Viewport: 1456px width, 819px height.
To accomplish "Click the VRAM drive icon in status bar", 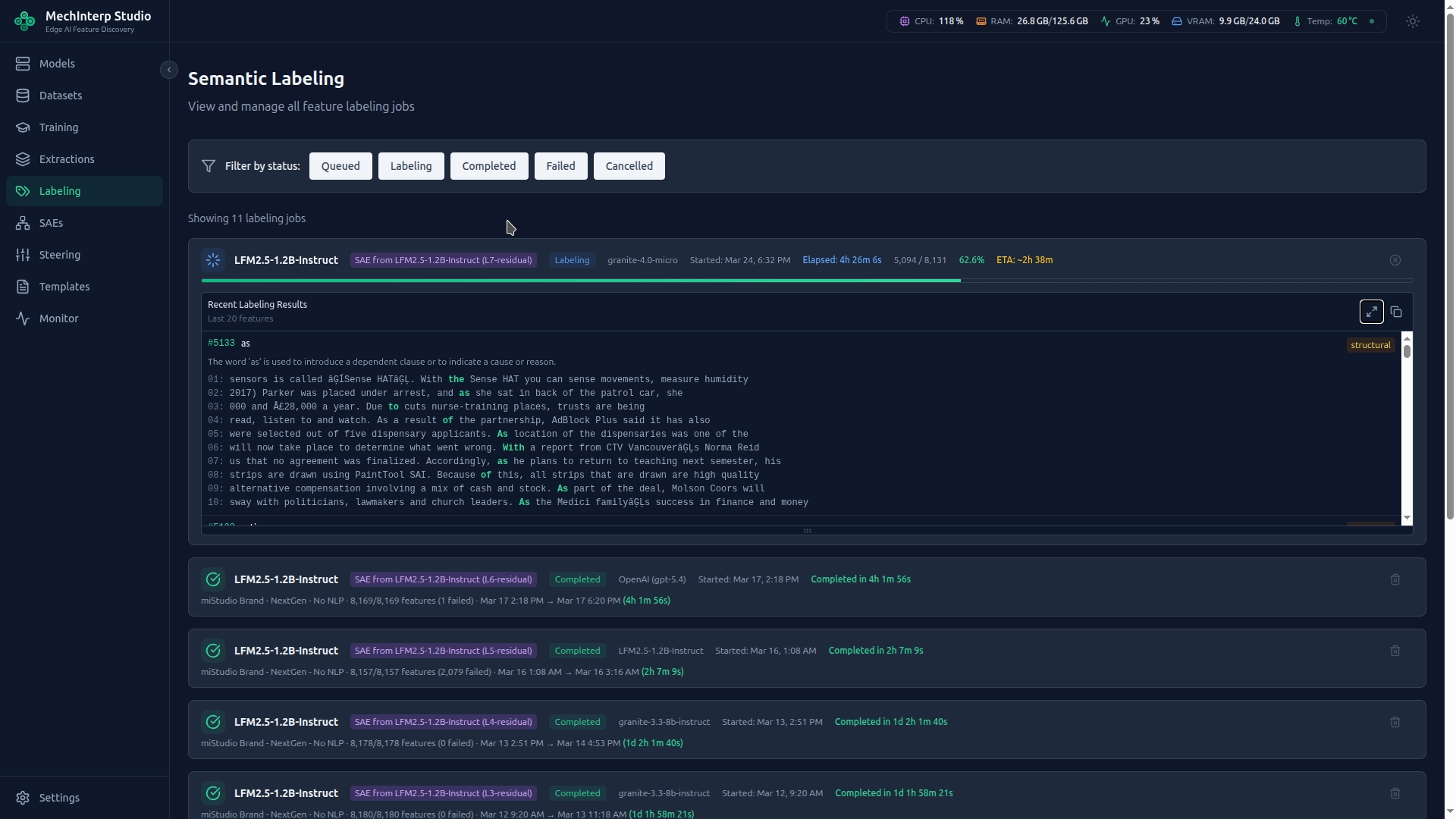I will coord(1177,21).
